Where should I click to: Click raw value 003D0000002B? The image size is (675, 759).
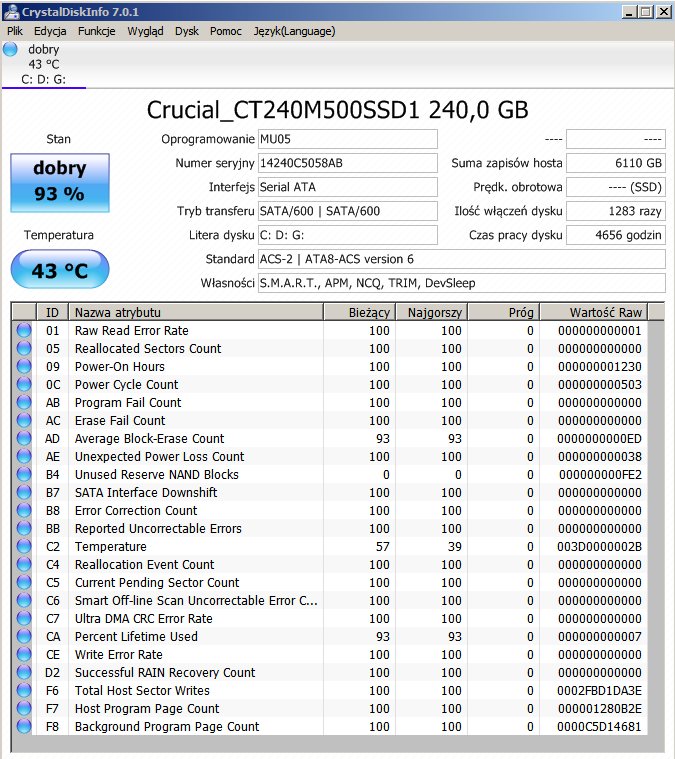pos(599,546)
